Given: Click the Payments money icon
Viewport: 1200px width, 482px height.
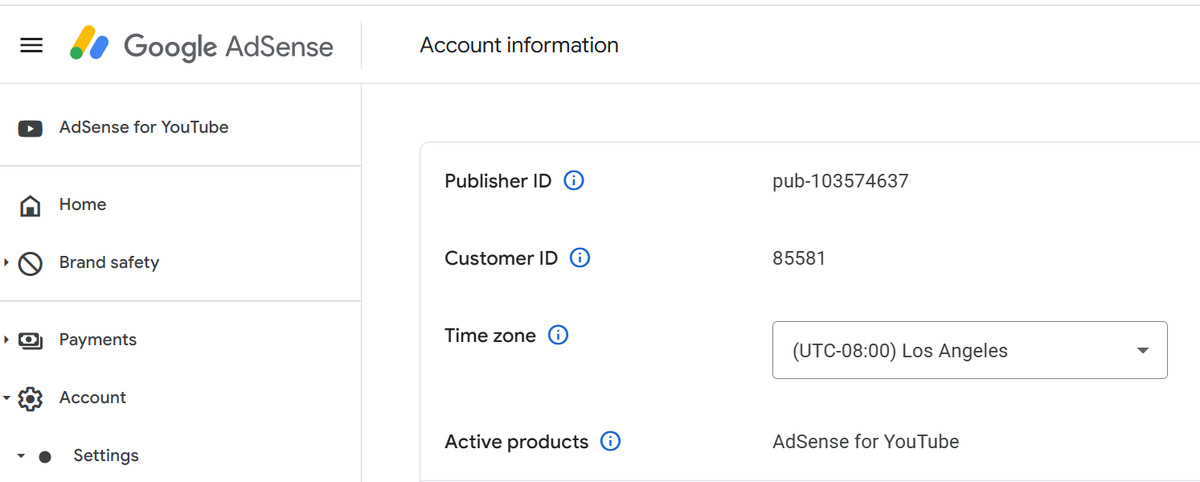Looking at the screenshot, I should [30, 340].
